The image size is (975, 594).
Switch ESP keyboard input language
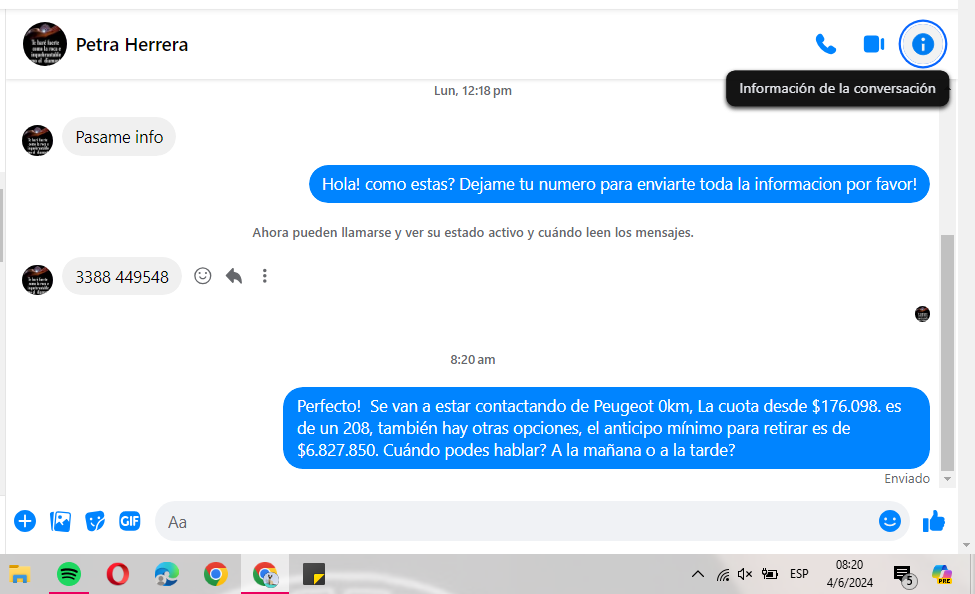(x=799, y=574)
